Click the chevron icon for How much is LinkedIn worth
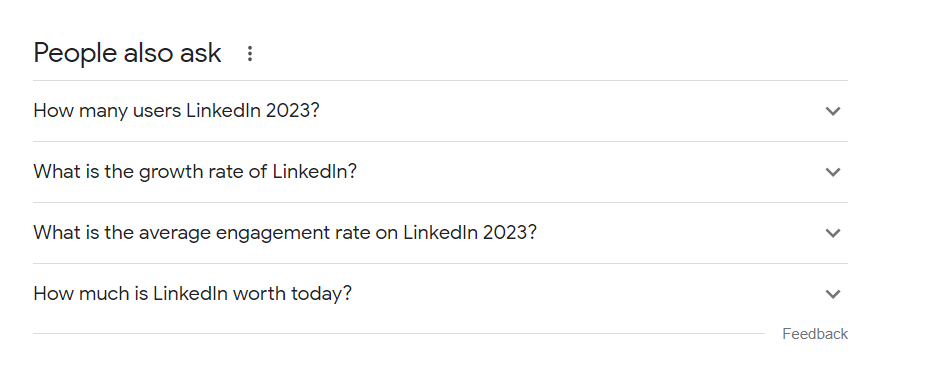The height and width of the screenshot is (369, 947). (833, 294)
